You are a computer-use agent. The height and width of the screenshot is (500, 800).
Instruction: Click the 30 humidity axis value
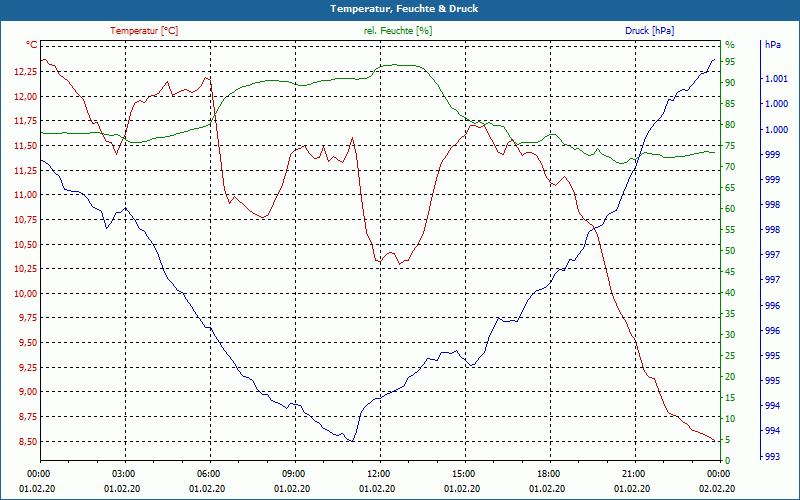click(730, 335)
